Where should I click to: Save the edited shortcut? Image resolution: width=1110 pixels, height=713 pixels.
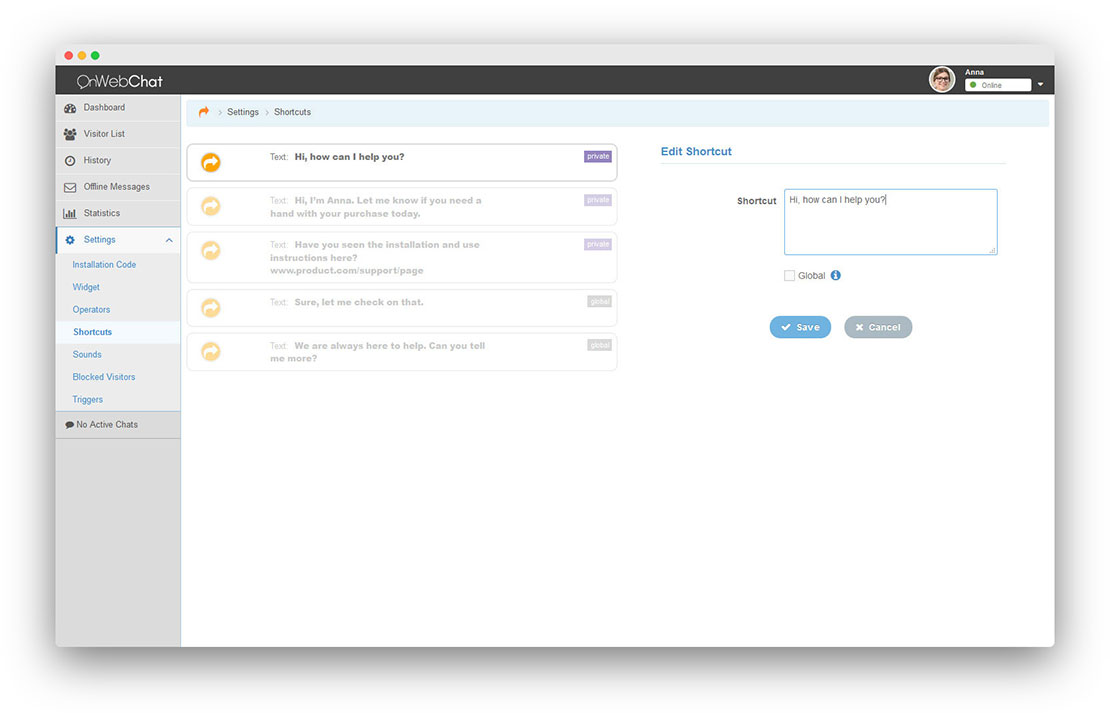click(x=800, y=326)
